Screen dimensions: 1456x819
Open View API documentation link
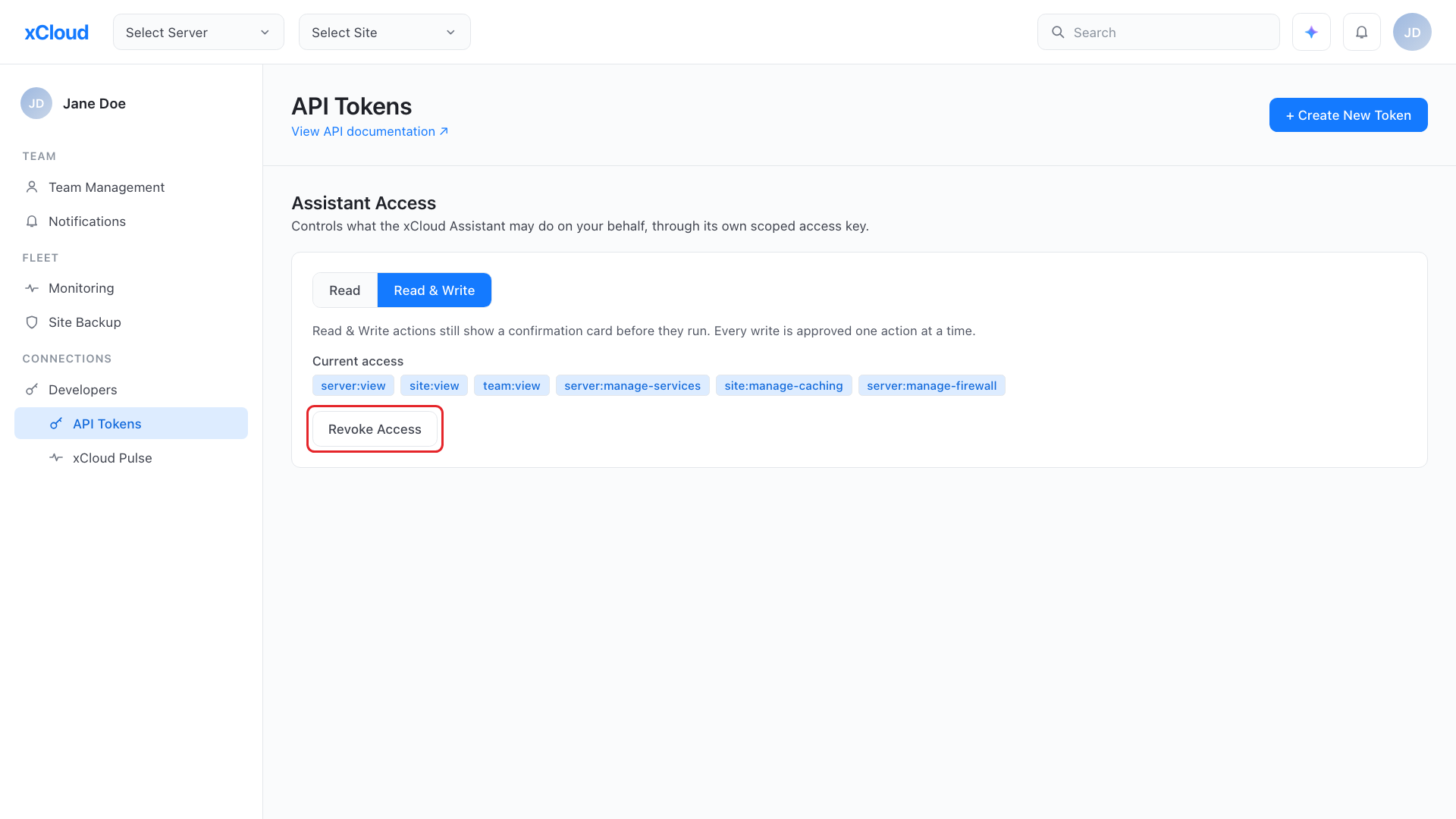pyautogui.click(x=370, y=131)
